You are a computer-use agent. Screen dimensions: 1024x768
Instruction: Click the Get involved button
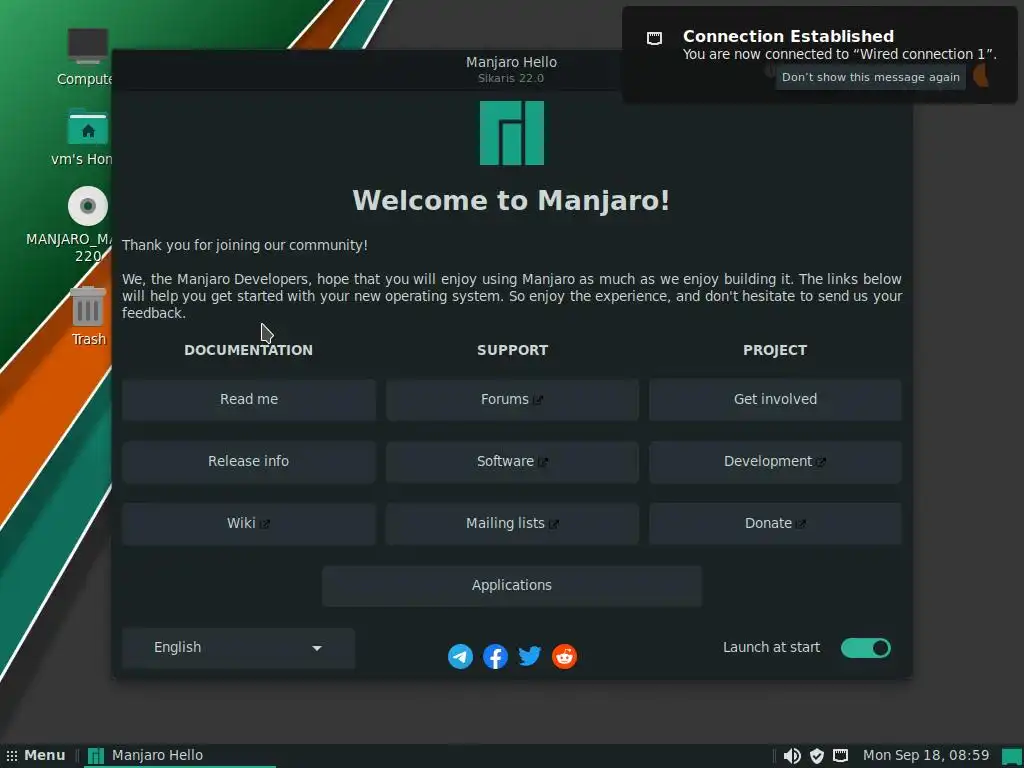click(775, 399)
